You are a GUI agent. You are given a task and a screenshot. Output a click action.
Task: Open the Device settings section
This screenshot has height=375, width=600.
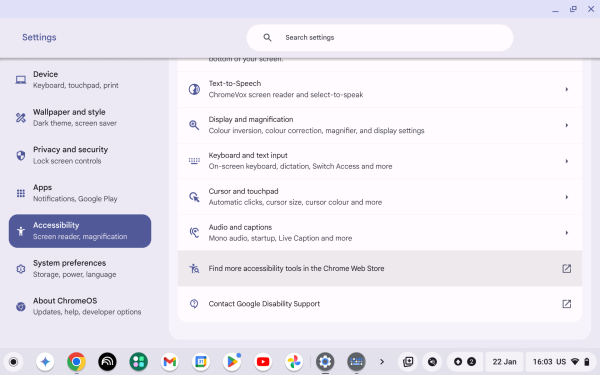tap(80, 80)
